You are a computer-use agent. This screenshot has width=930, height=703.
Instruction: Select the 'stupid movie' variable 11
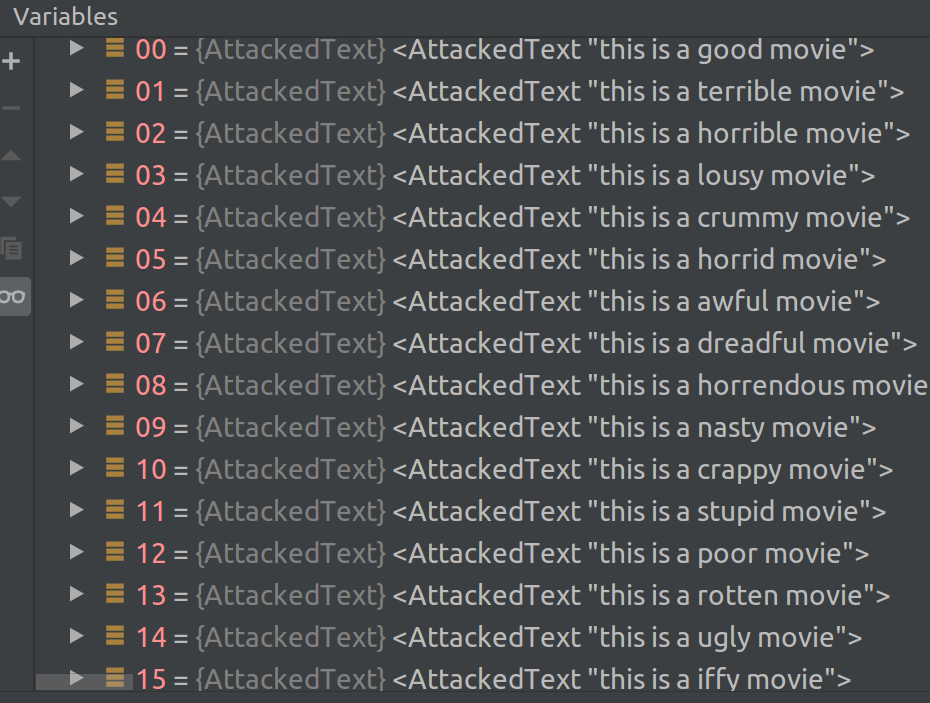(500, 510)
